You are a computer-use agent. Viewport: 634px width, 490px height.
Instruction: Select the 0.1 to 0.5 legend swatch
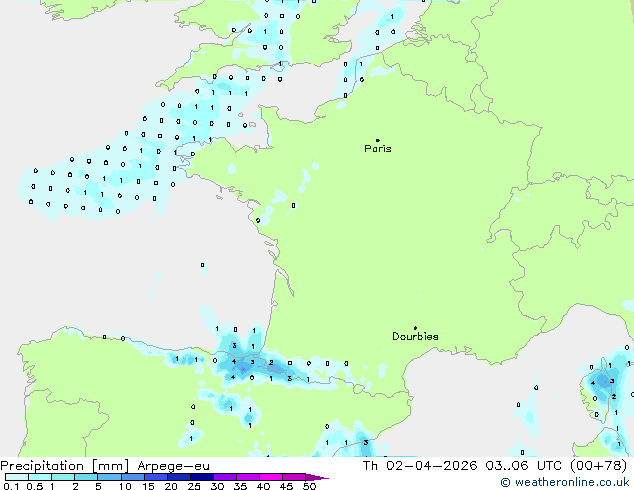[17, 477]
